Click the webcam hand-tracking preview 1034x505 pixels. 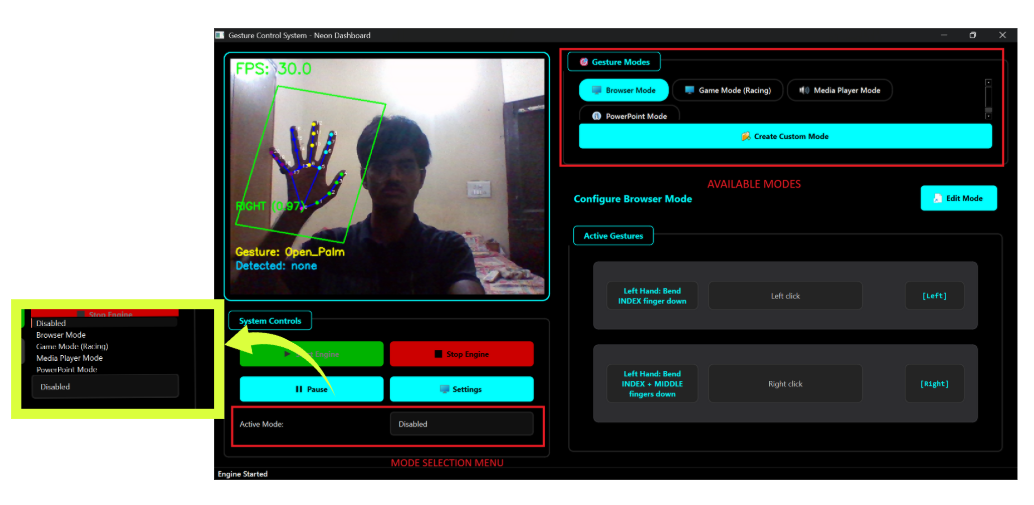point(386,177)
